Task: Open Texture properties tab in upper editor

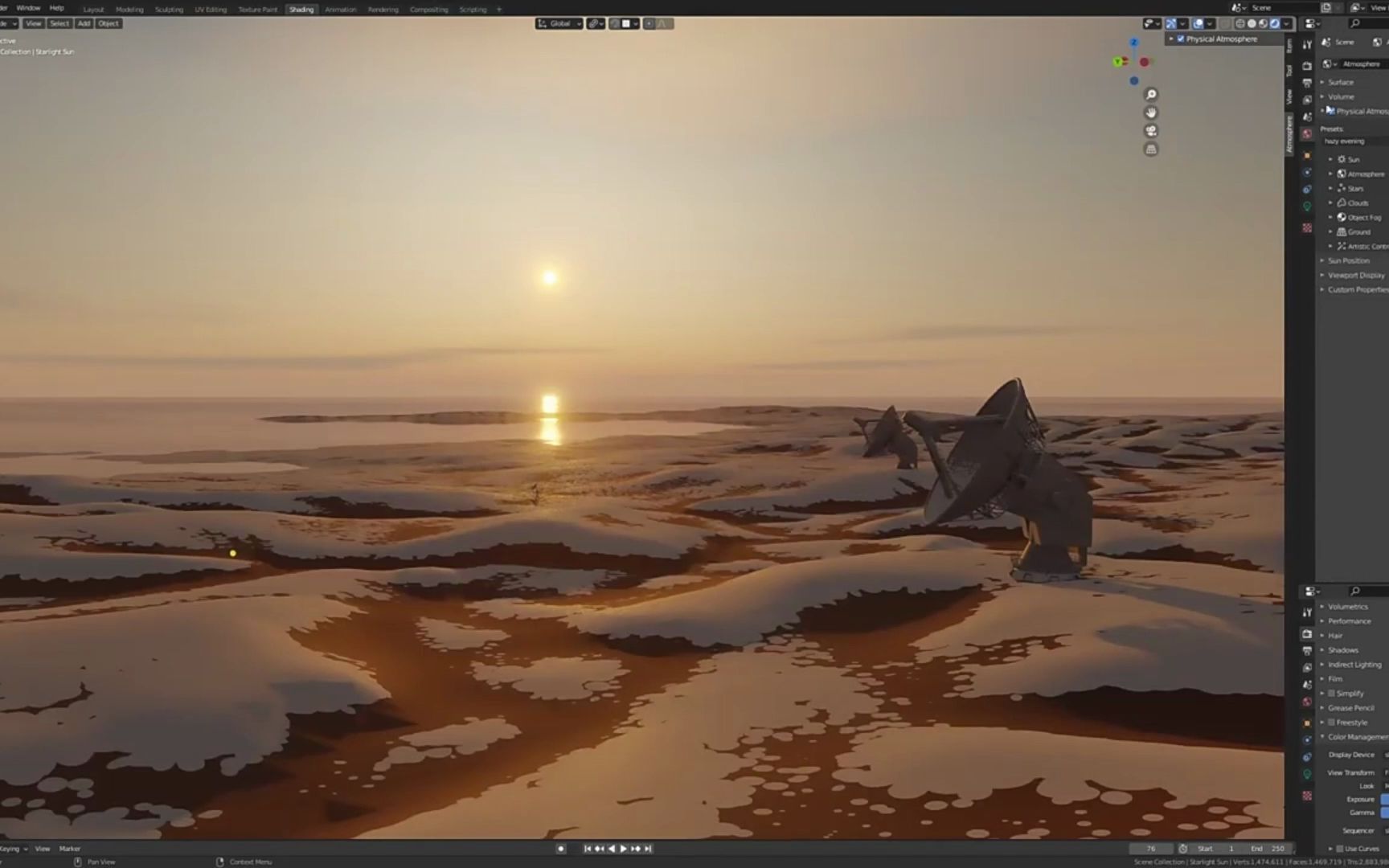Action: point(1307,228)
